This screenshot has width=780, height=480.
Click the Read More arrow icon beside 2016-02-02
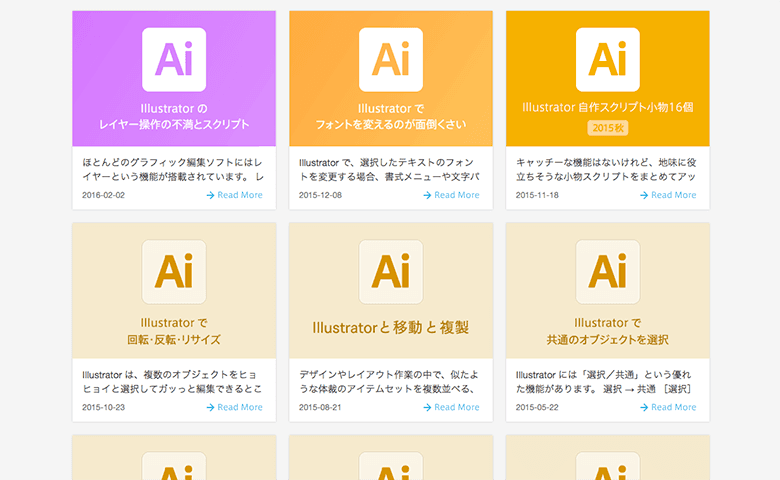pyautogui.click(x=210, y=195)
